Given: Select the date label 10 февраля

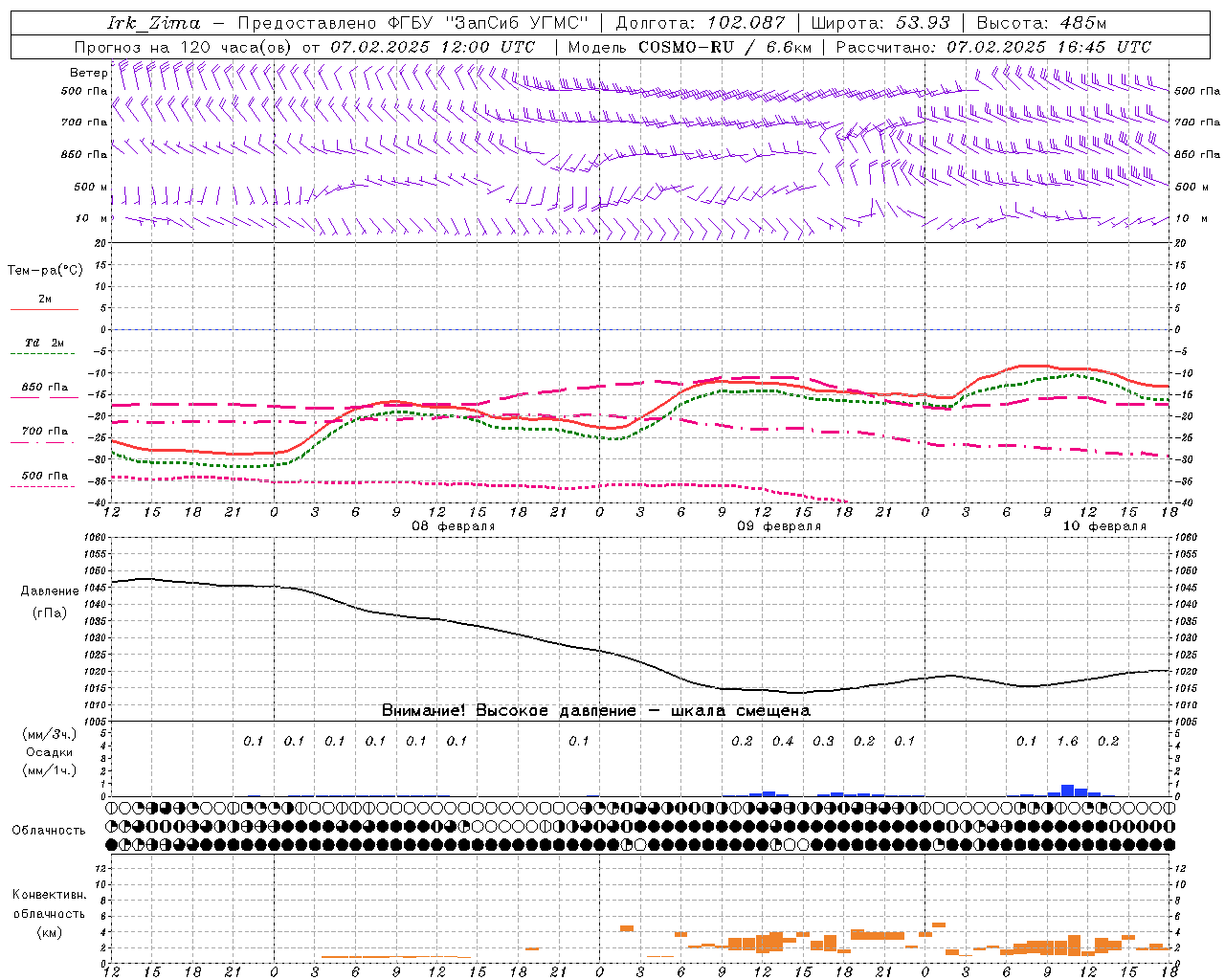Looking at the screenshot, I should tap(1104, 526).
